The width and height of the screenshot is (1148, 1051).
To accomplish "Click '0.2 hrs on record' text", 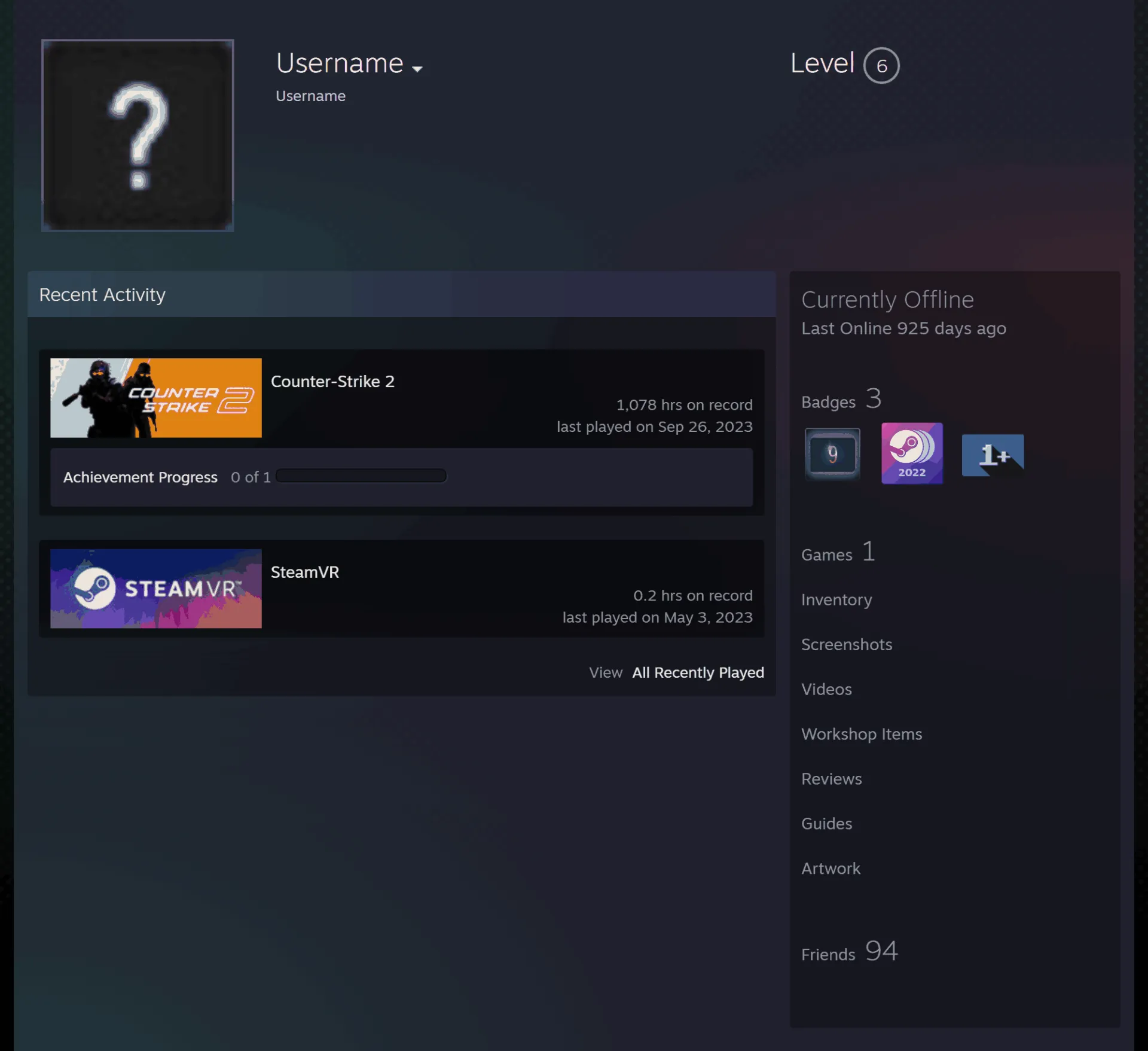I will pyautogui.click(x=692, y=596).
